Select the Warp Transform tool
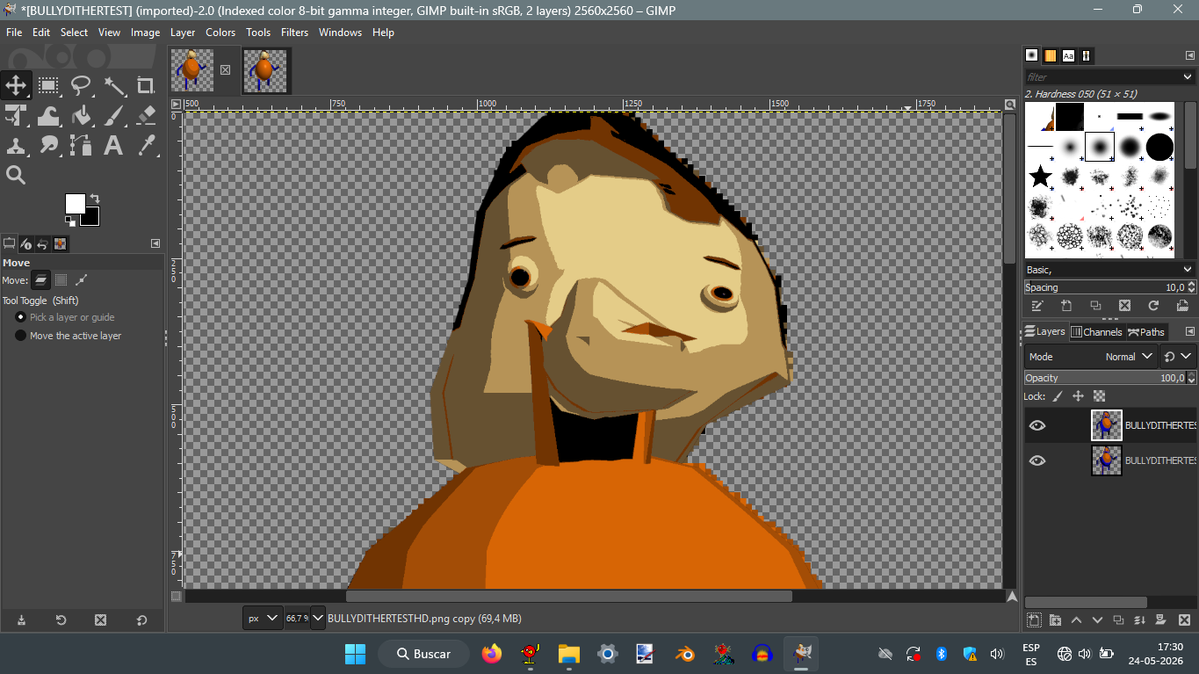Screen dimensions: 1199x674 [48, 116]
